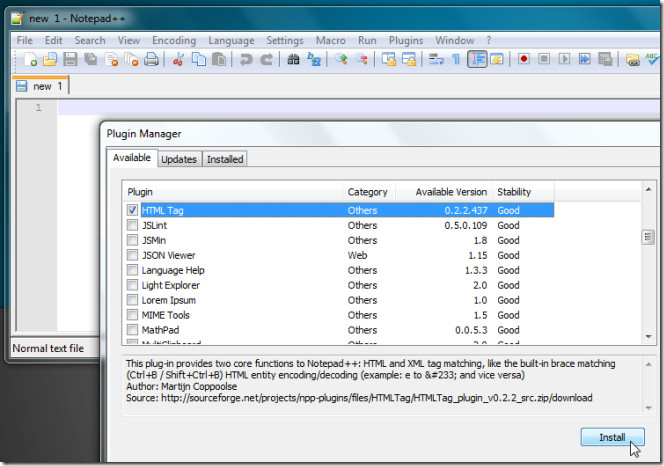The width and height of the screenshot is (664, 466).
Task: Toggle the Word wrap toolbar icon
Action: [436, 59]
